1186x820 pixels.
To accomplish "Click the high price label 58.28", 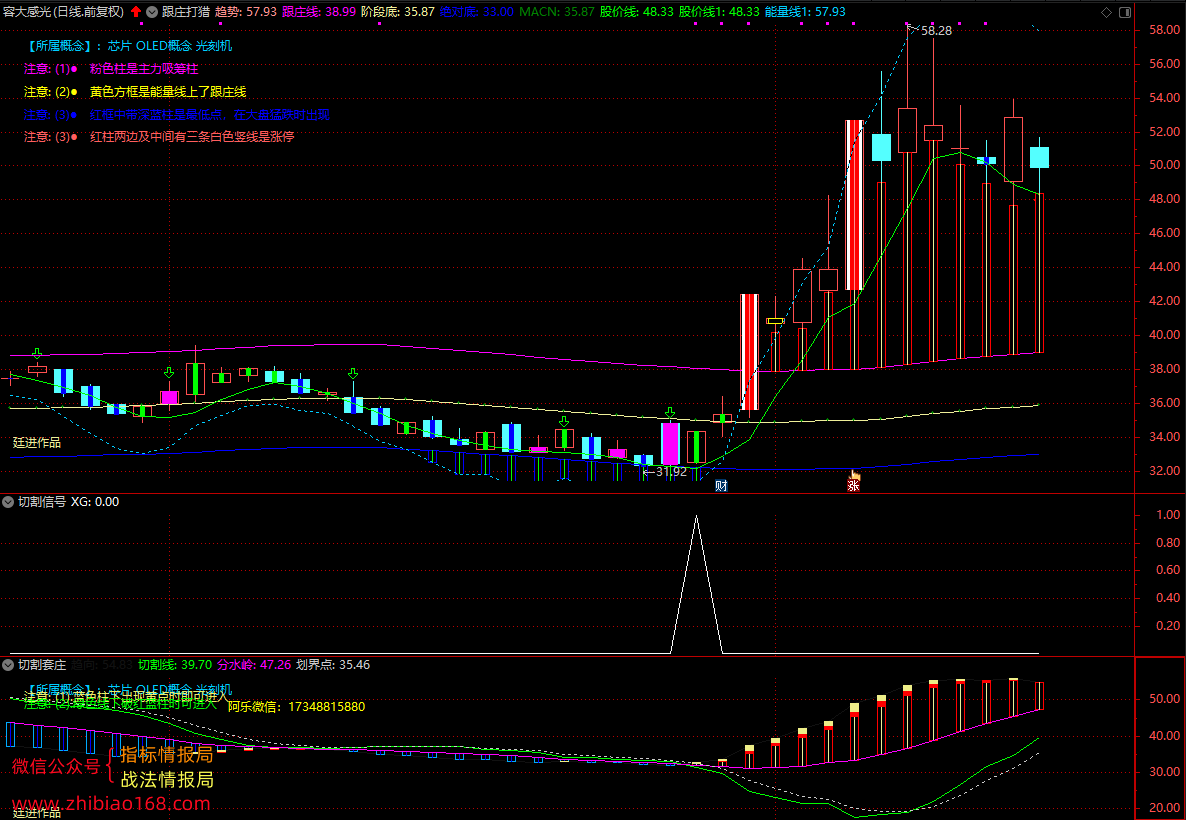I will pos(936,31).
